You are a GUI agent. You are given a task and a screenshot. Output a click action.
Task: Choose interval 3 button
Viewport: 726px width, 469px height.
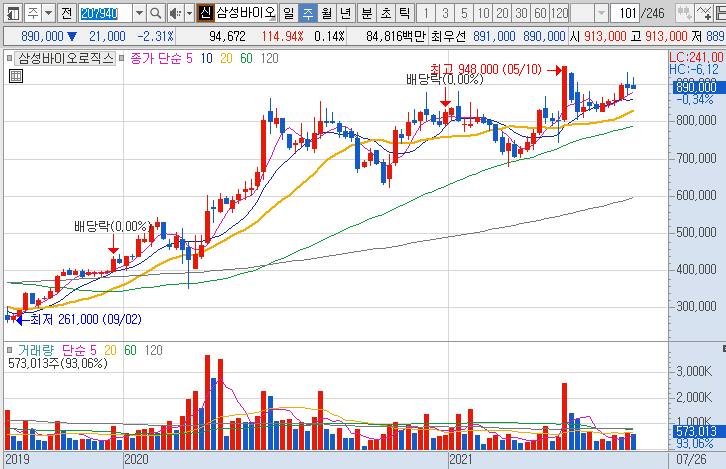(x=445, y=13)
